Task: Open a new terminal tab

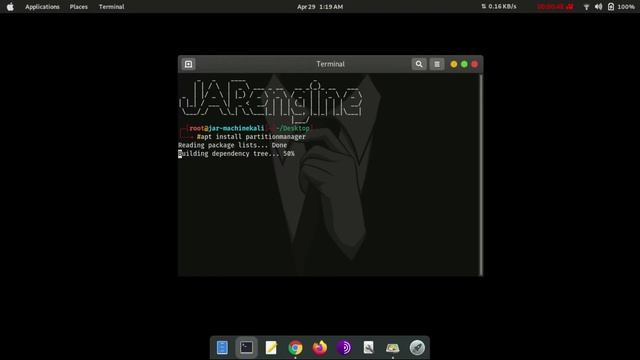Action: click(x=188, y=64)
